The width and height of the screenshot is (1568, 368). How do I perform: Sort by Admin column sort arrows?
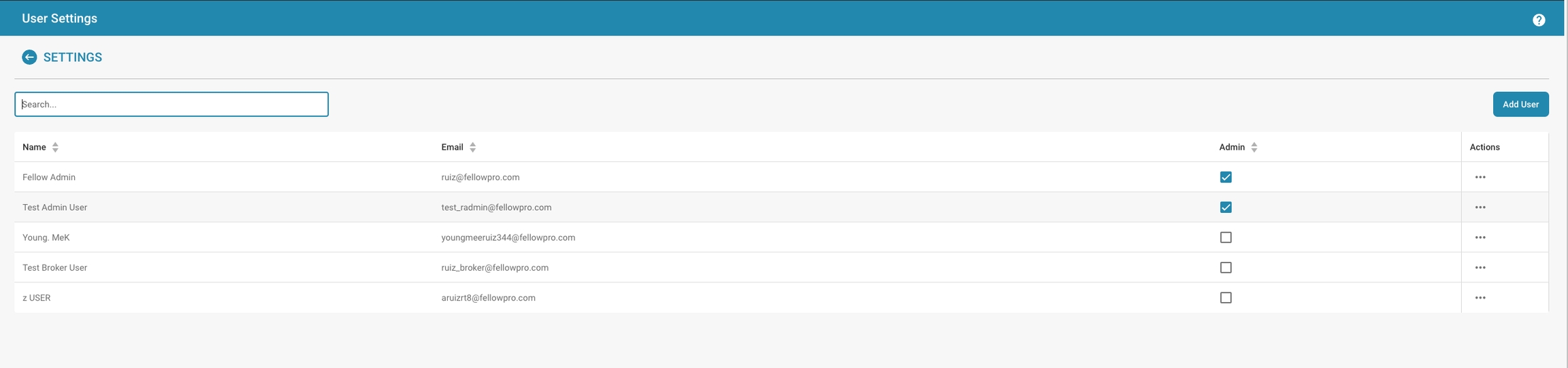tap(1254, 147)
